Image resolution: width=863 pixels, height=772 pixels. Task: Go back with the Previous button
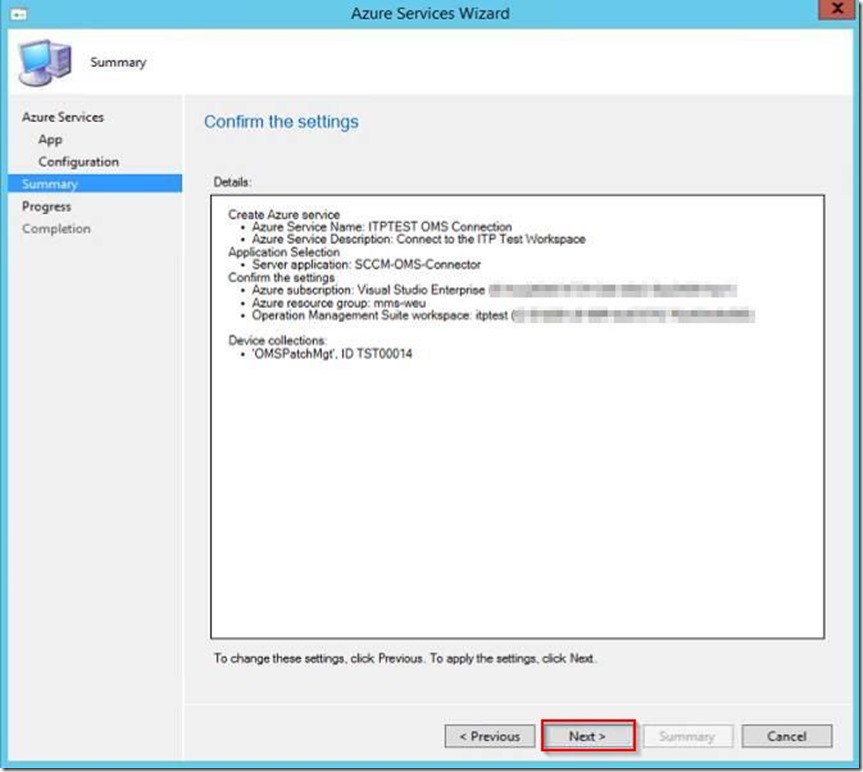click(490, 736)
